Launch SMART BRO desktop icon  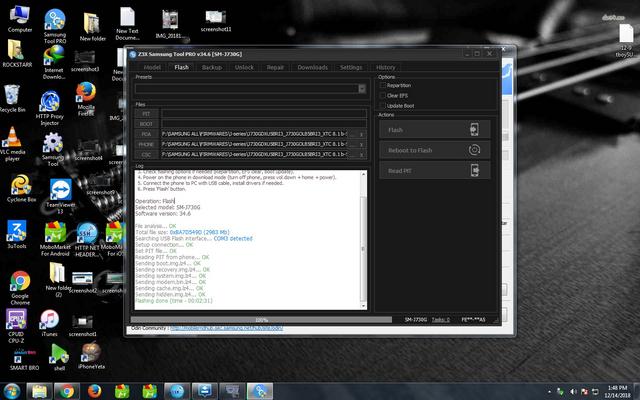coord(24,358)
